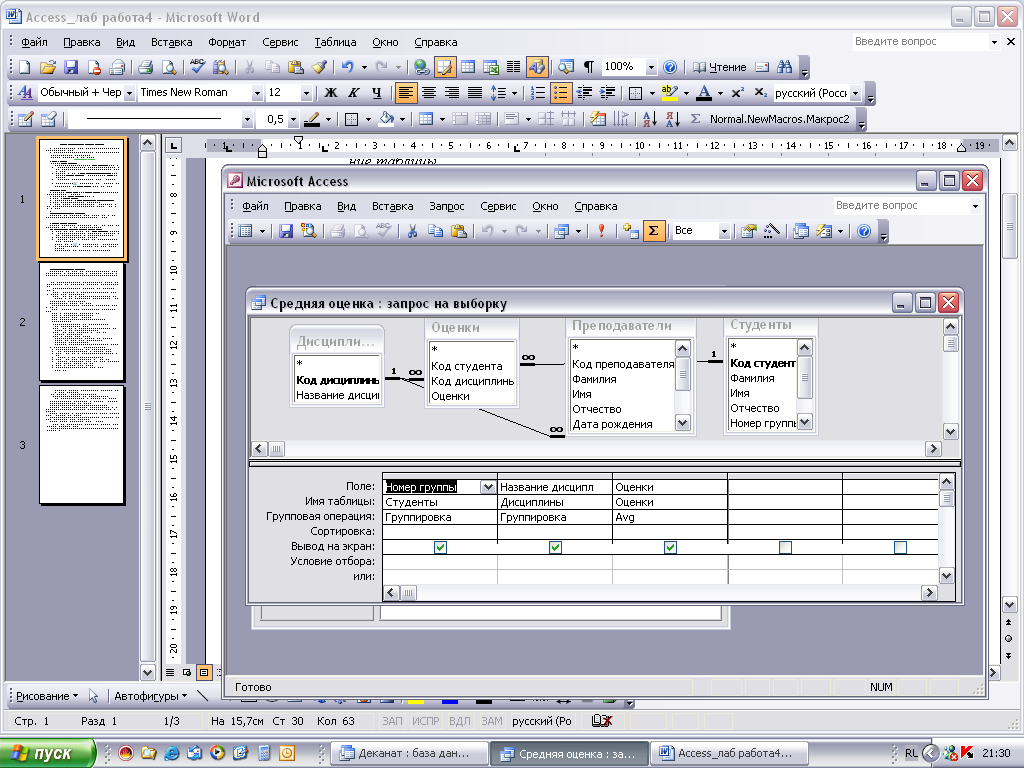Viewport: 1024px width, 768px height.
Task: Open Рисование drawing menu button
Action: point(46,696)
